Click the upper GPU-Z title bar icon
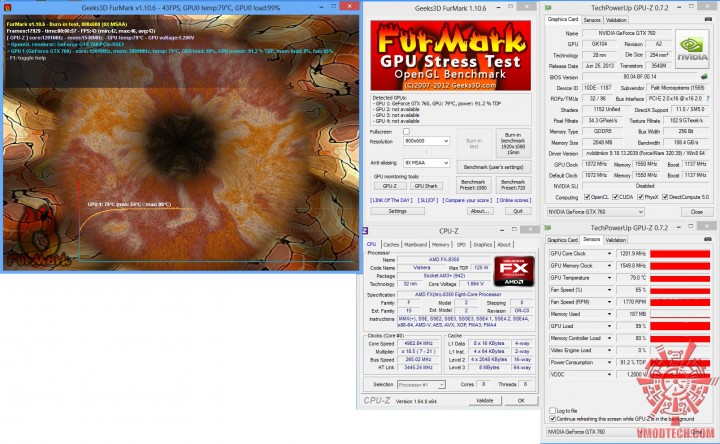720x444 pixels. tap(548, 8)
